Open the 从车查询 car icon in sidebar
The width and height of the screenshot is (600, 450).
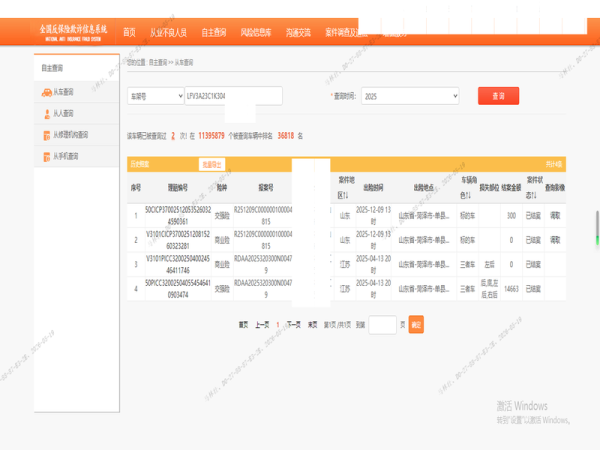point(47,92)
